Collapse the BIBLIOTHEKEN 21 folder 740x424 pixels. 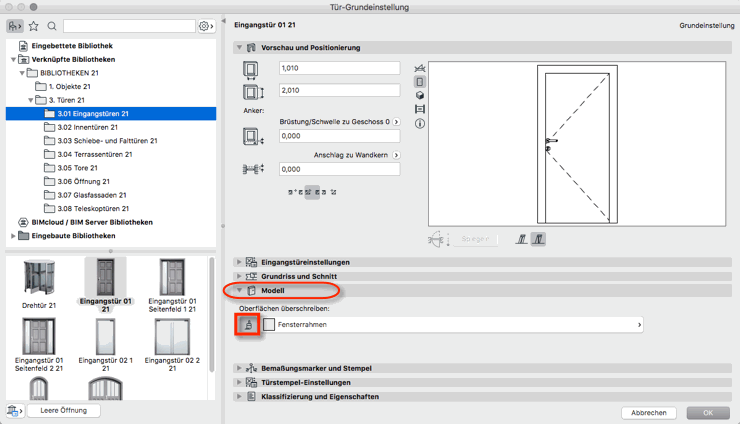(22, 73)
